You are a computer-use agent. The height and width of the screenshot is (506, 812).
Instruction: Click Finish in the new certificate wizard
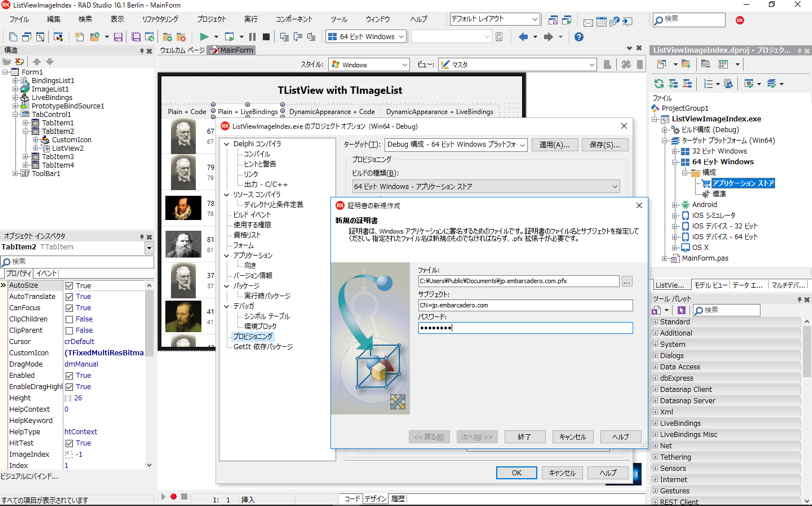525,437
